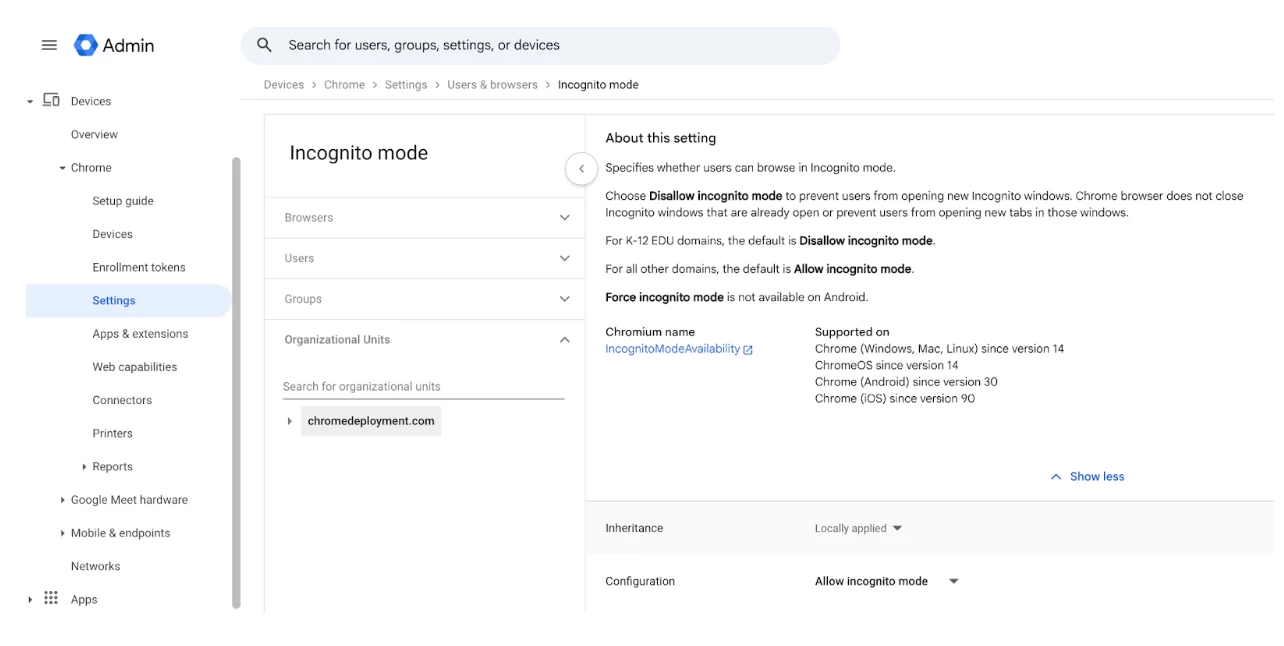The image size is (1284, 646).
Task: Open the IncognitoModeAvailability policy link
Action: click(x=672, y=349)
